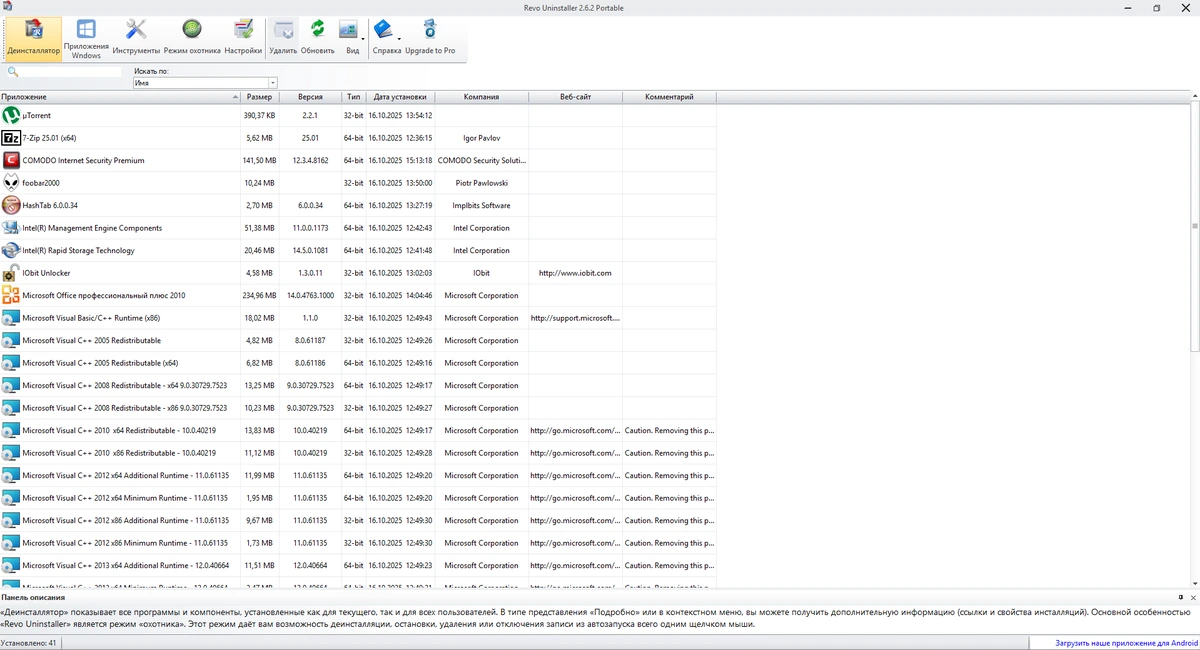Click version 14.0.4763.1000 cell
The height and width of the screenshot is (650, 1200).
310,295
